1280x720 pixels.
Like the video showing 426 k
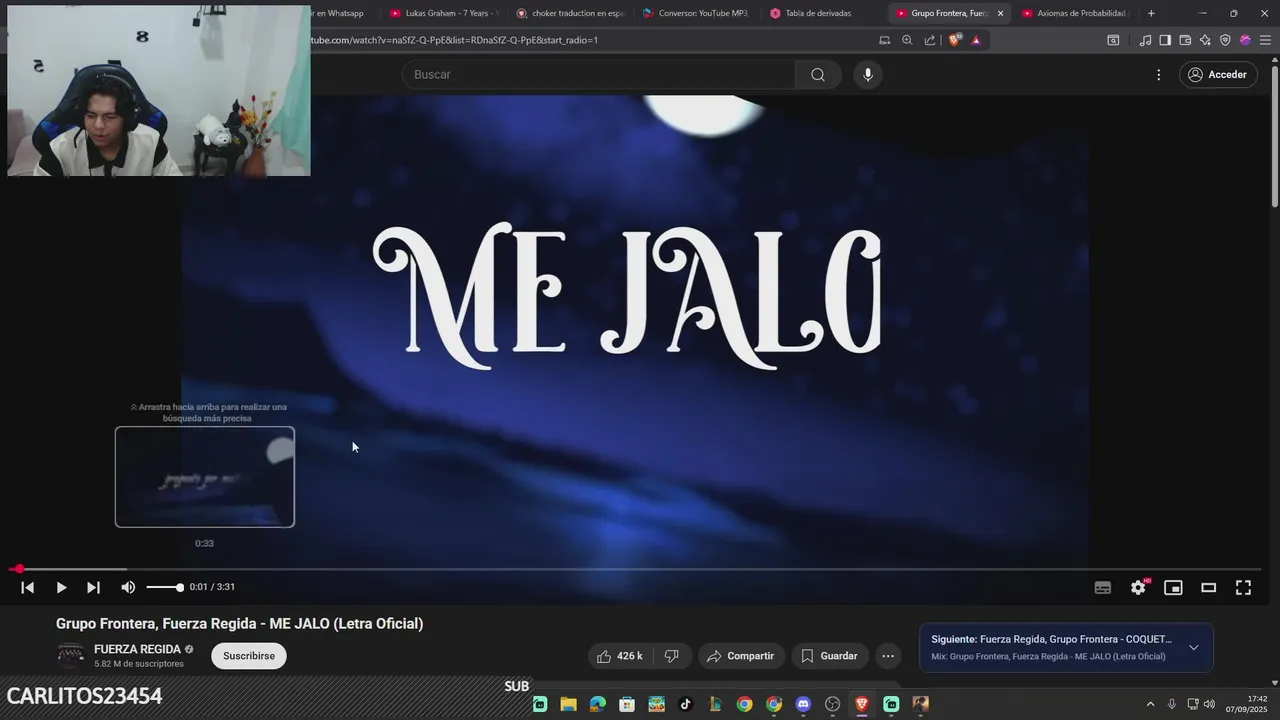(619, 656)
